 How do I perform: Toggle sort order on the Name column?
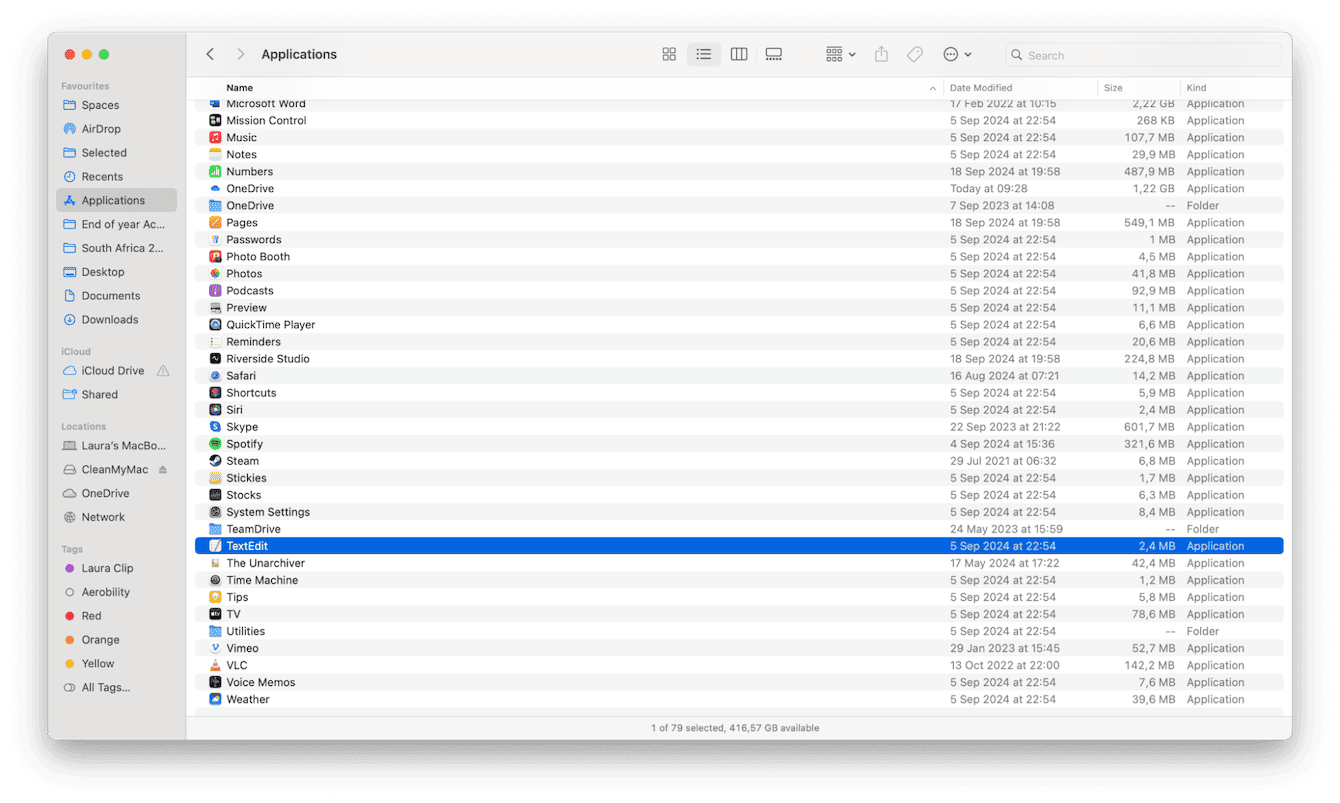[x=239, y=87]
